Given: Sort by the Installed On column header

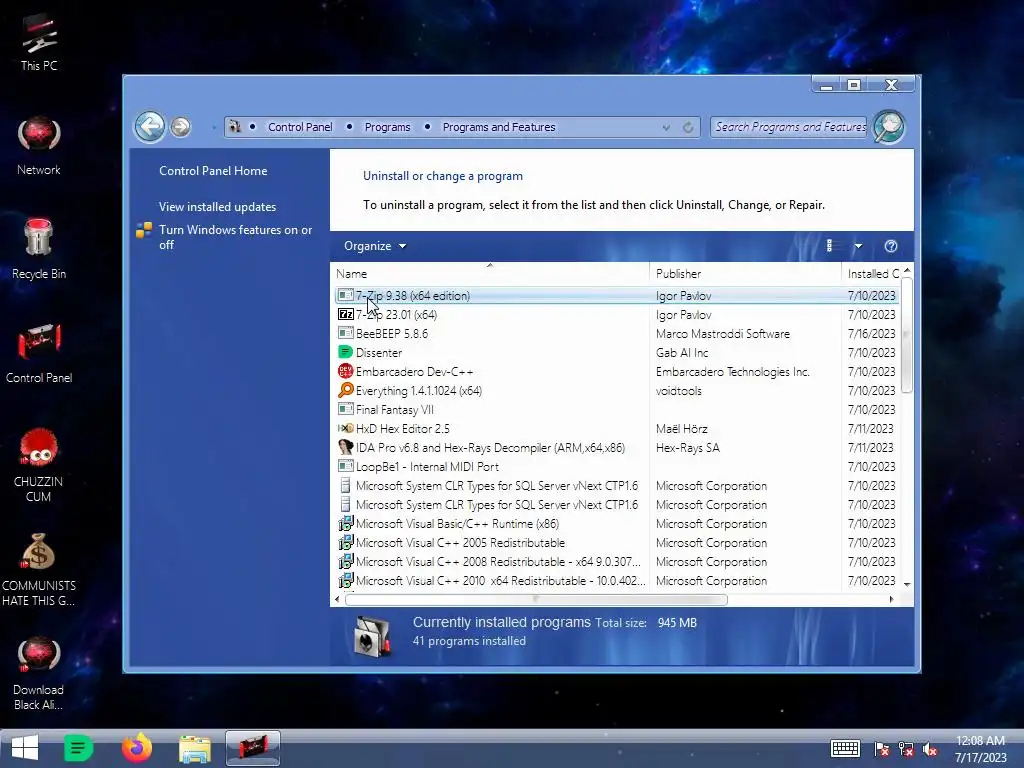Looking at the screenshot, I should pos(872,273).
